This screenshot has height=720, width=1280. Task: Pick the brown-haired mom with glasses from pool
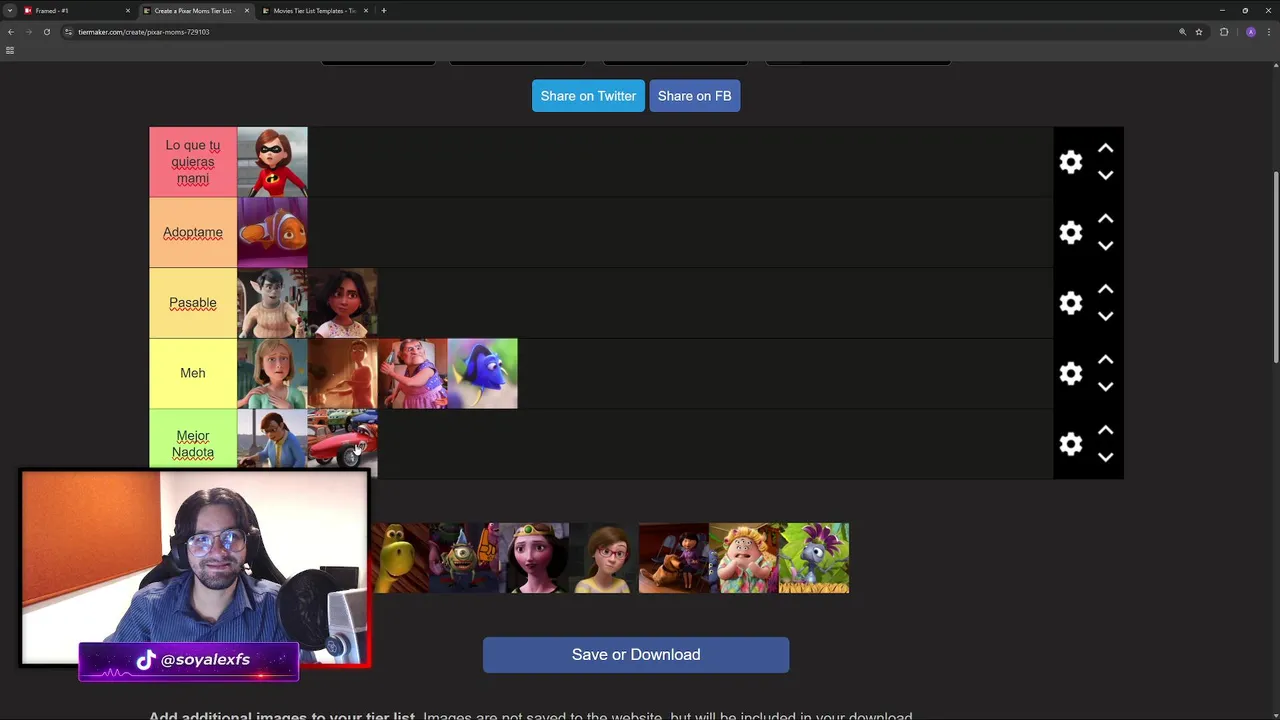(604, 558)
